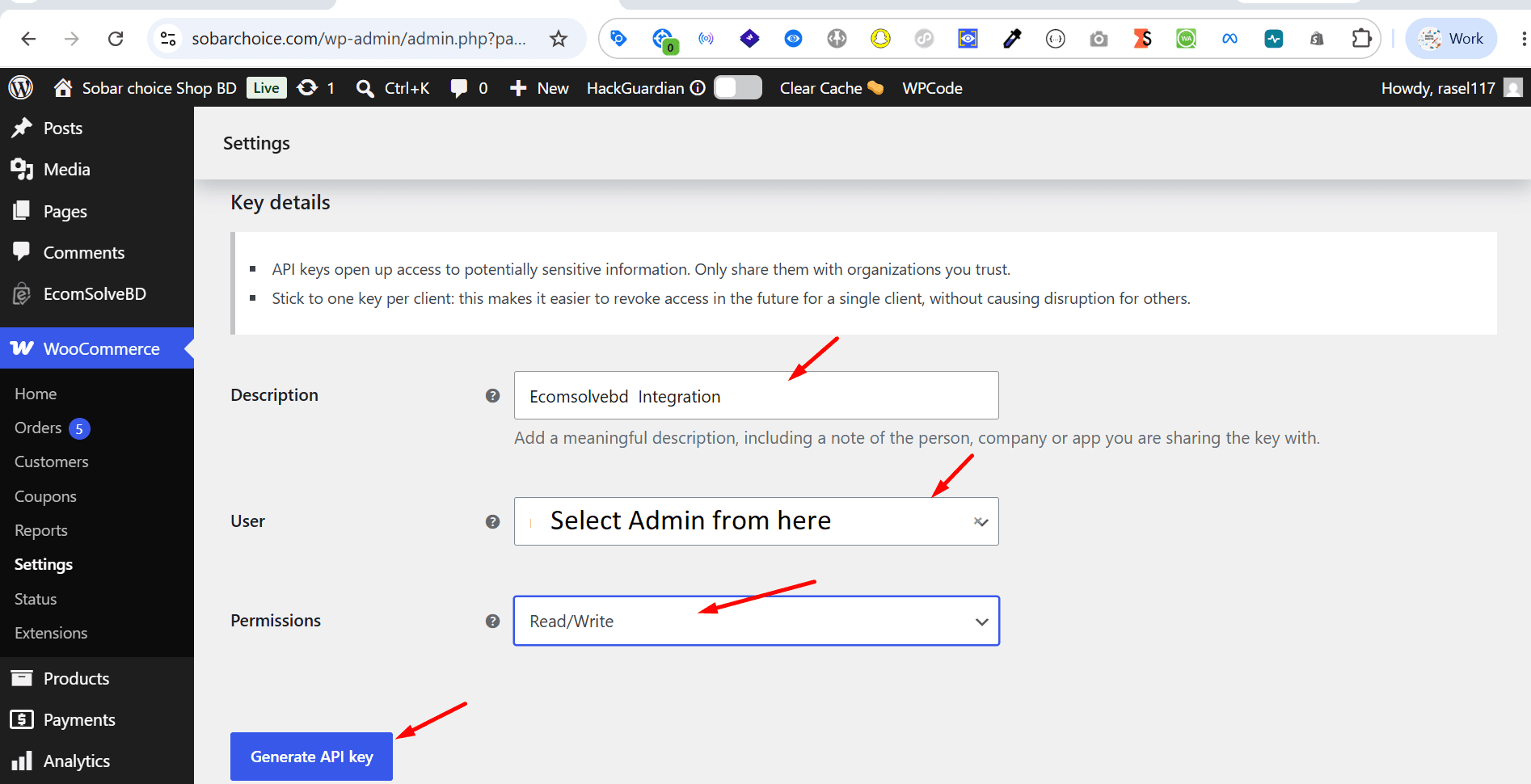Click the User help tooltip icon
The width and height of the screenshot is (1531, 784).
pos(492,521)
